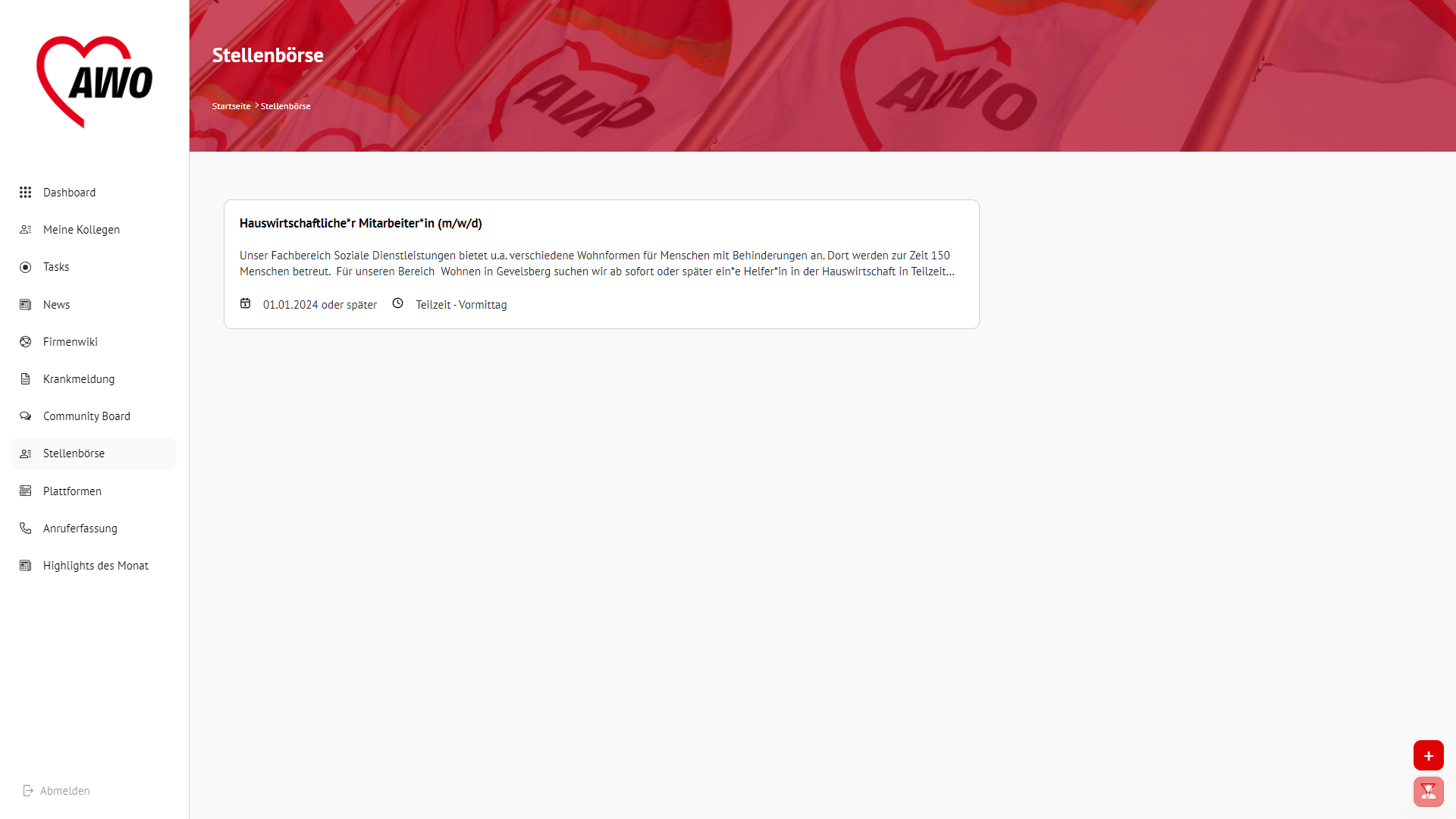Click the Meine Kollegen people icon
Image resolution: width=1456 pixels, height=819 pixels.
tap(26, 230)
